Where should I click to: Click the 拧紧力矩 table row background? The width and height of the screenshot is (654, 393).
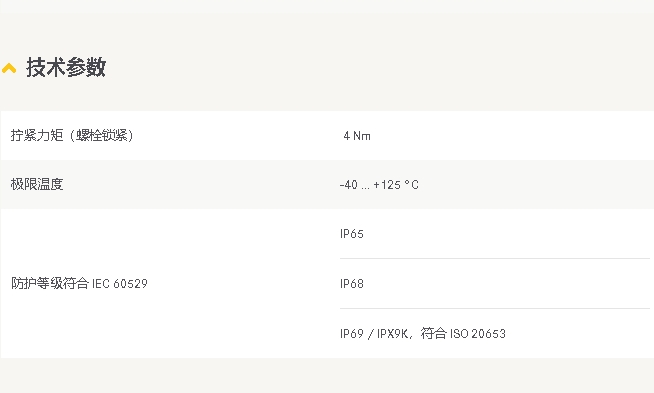click(327, 136)
